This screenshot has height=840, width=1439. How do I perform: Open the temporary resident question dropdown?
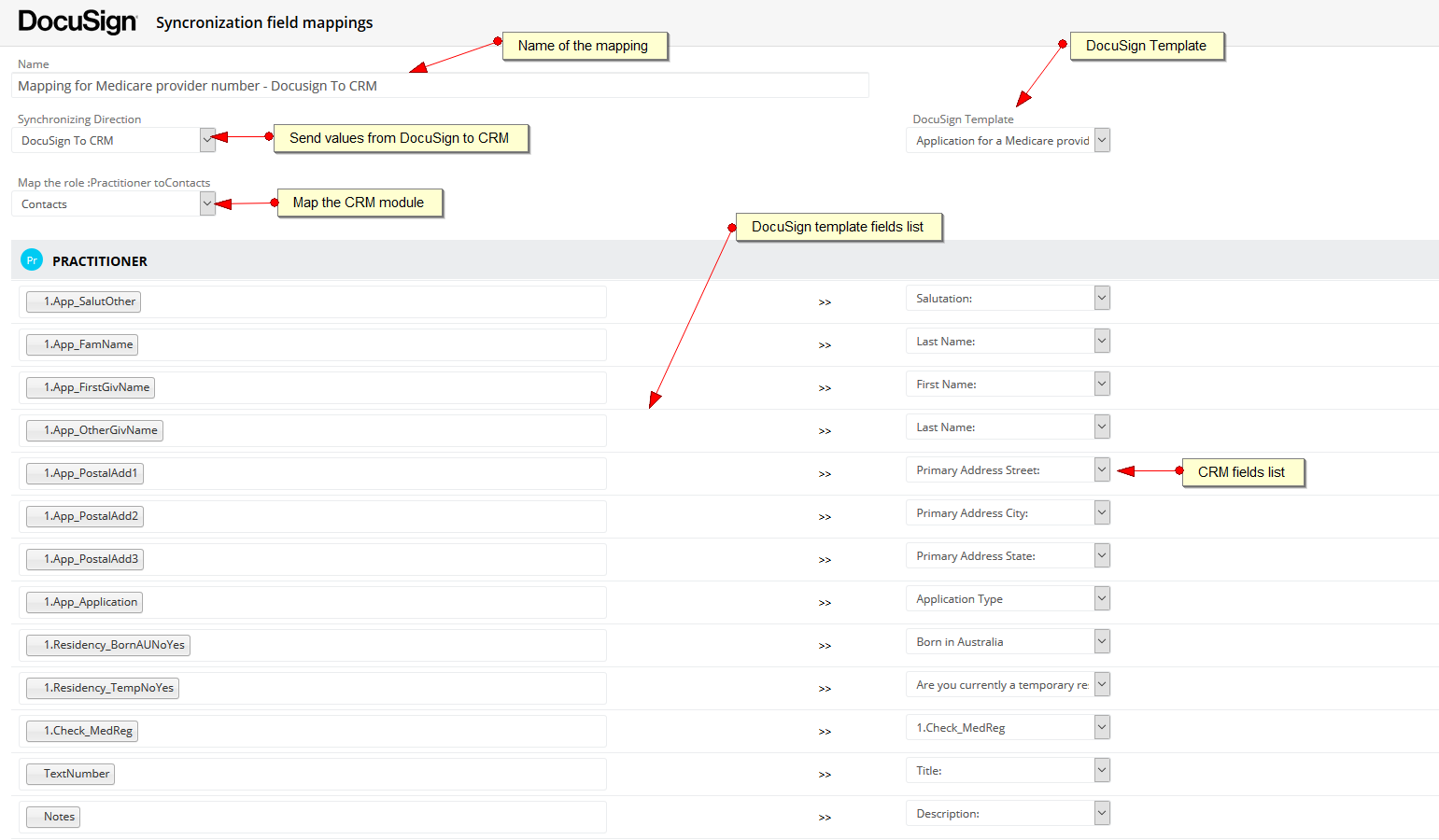tap(1008, 684)
